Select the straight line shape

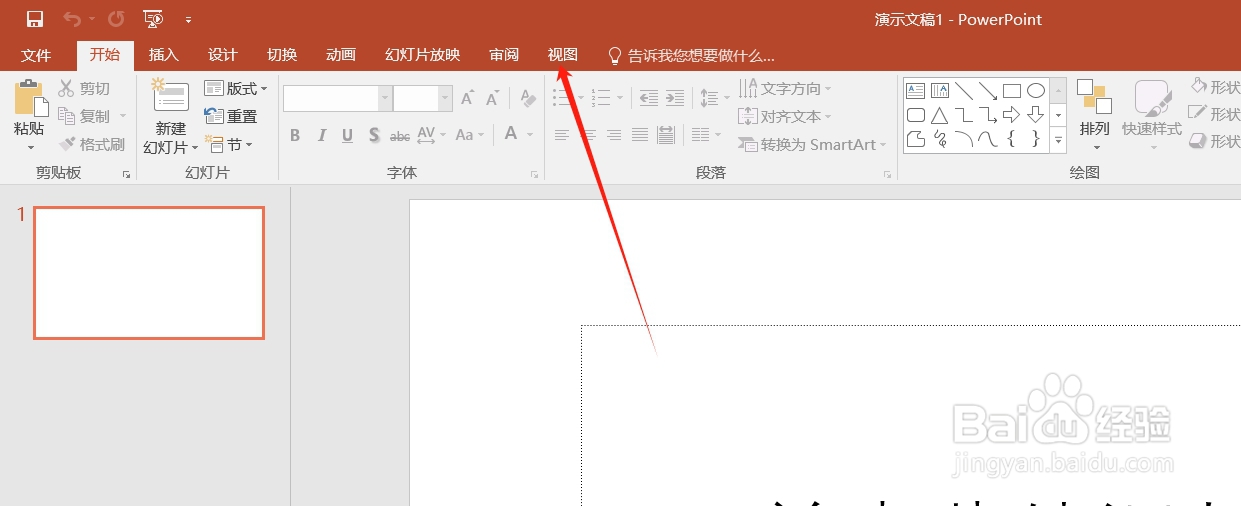[x=964, y=90]
